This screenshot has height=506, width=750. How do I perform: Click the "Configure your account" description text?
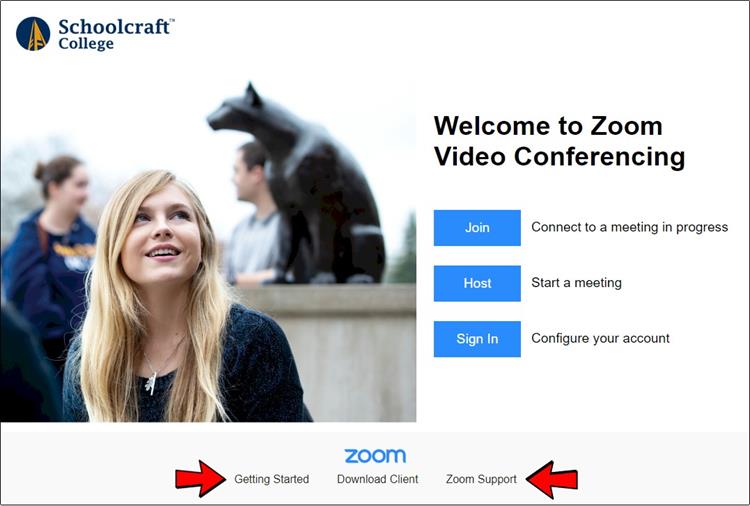point(600,338)
